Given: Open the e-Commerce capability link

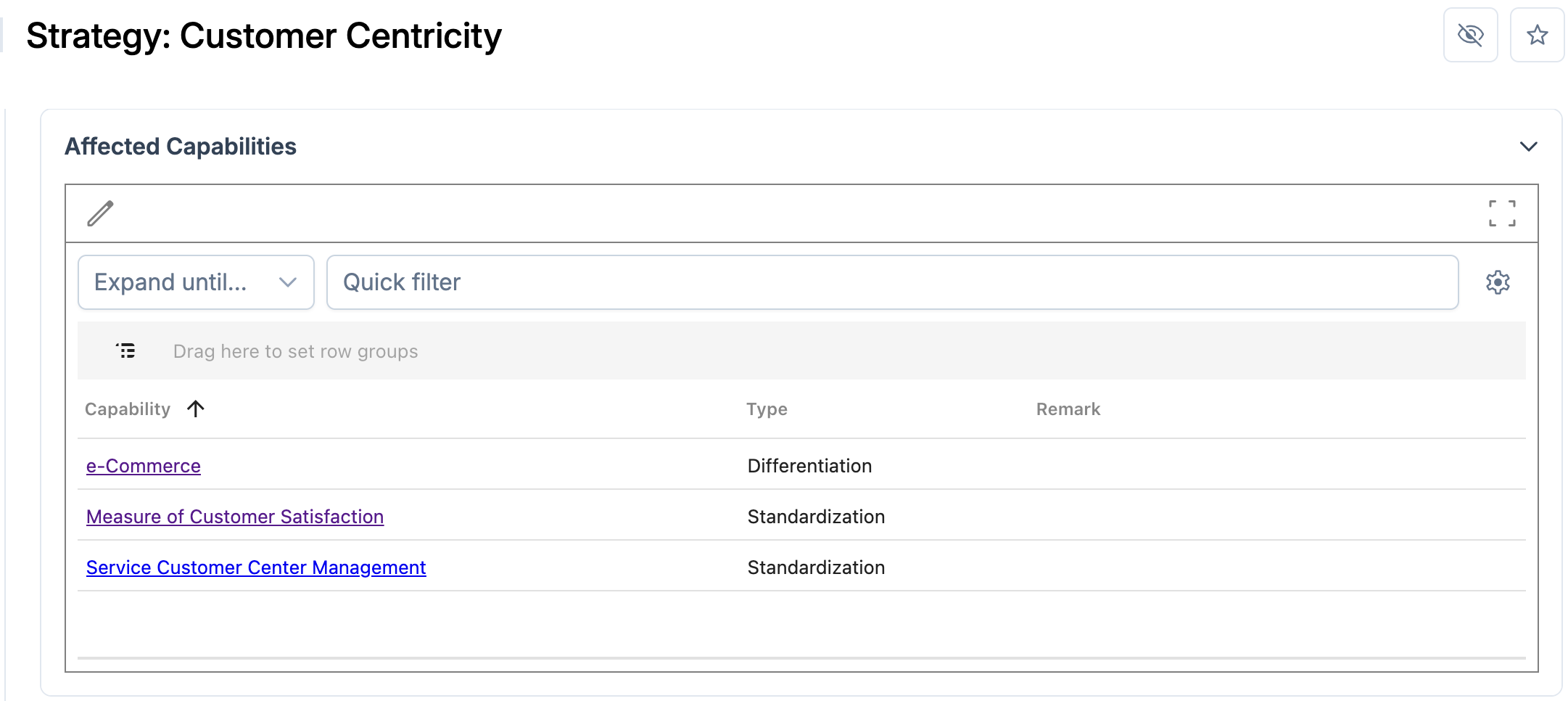Looking at the screenshot, I should 144,466.
